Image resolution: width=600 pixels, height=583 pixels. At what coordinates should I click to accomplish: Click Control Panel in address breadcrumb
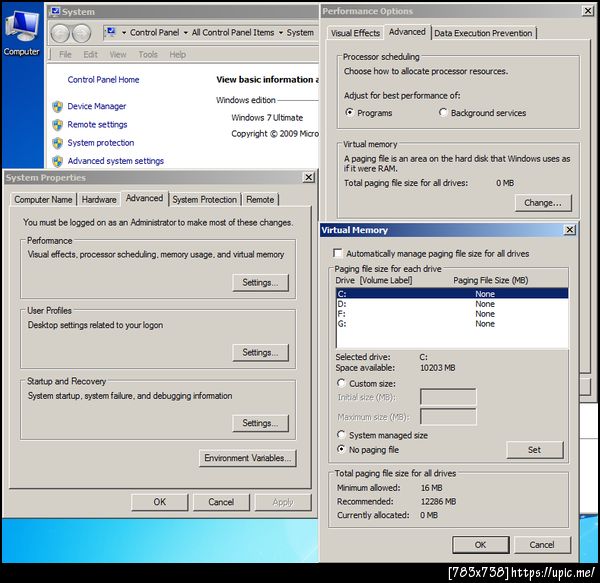(155, 33)
